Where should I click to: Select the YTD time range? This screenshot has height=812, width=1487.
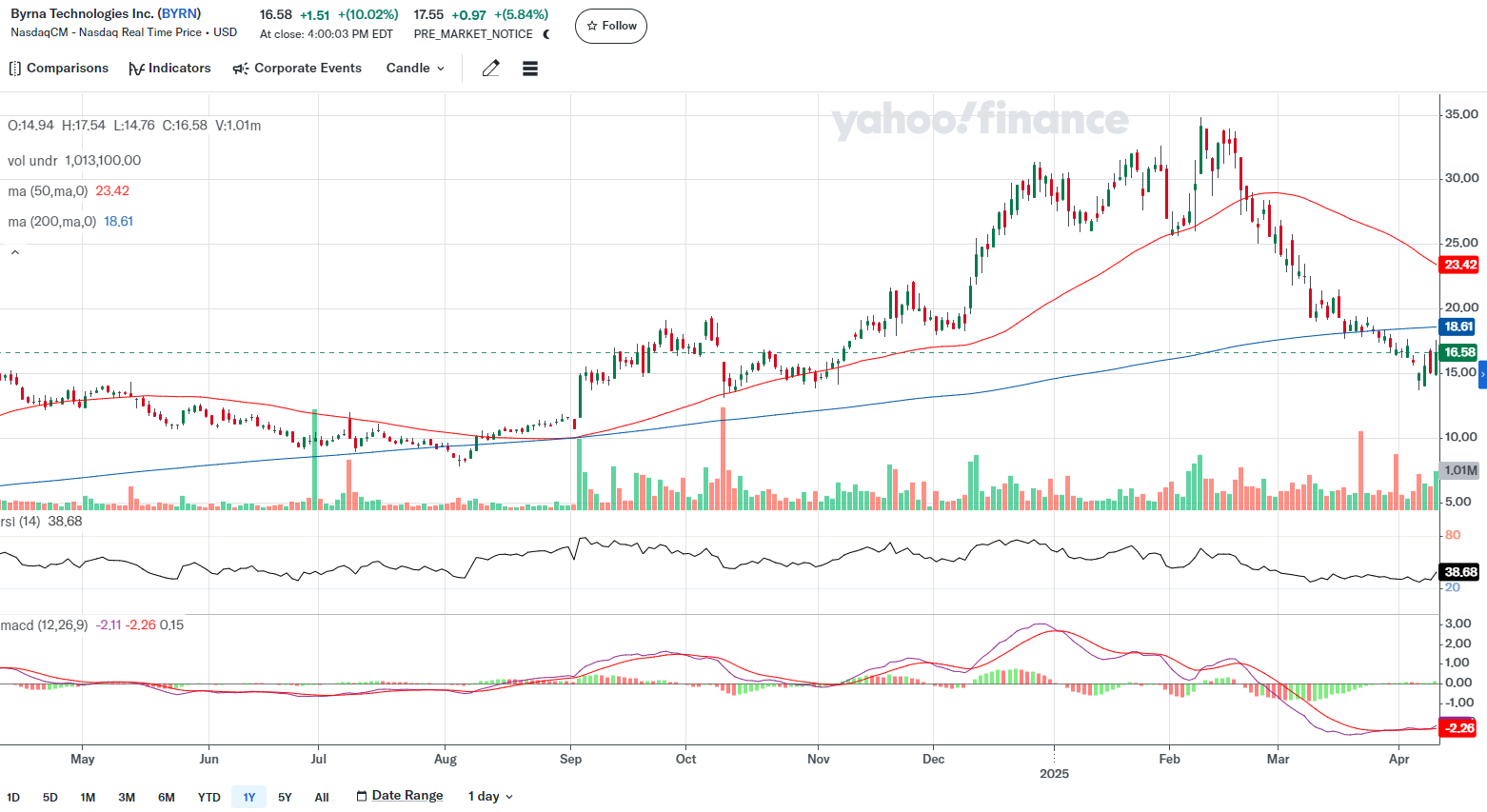coord(208,797)
